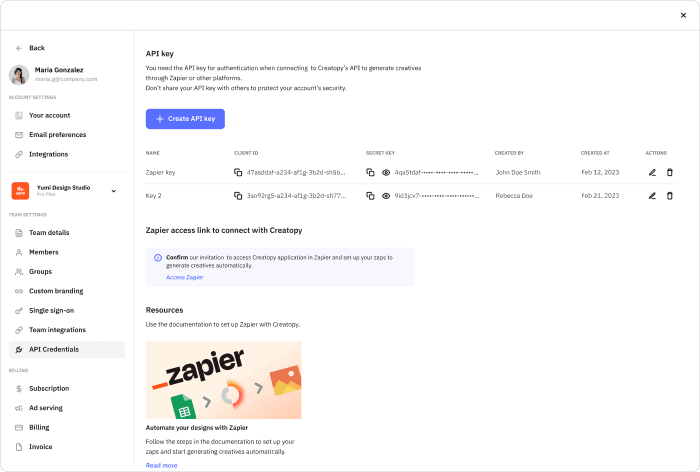Click the Create API key button
Screen dimensions: 700x472
pos(185,119)
